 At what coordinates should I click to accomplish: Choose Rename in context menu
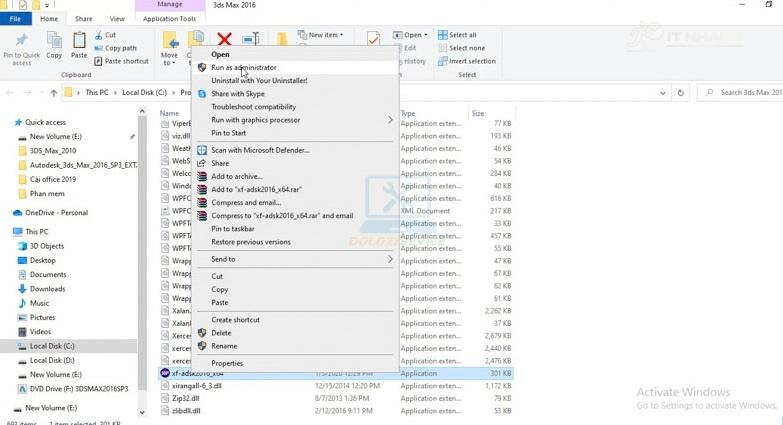(x=295, y=346)
